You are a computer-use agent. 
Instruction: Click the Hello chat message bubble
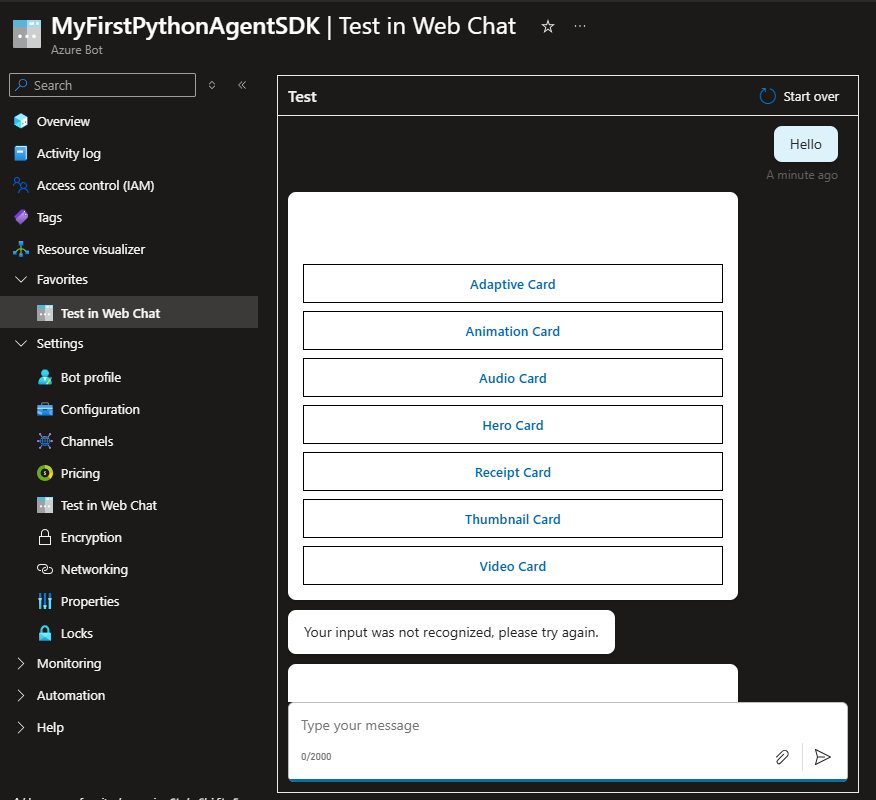click(806, 144)
